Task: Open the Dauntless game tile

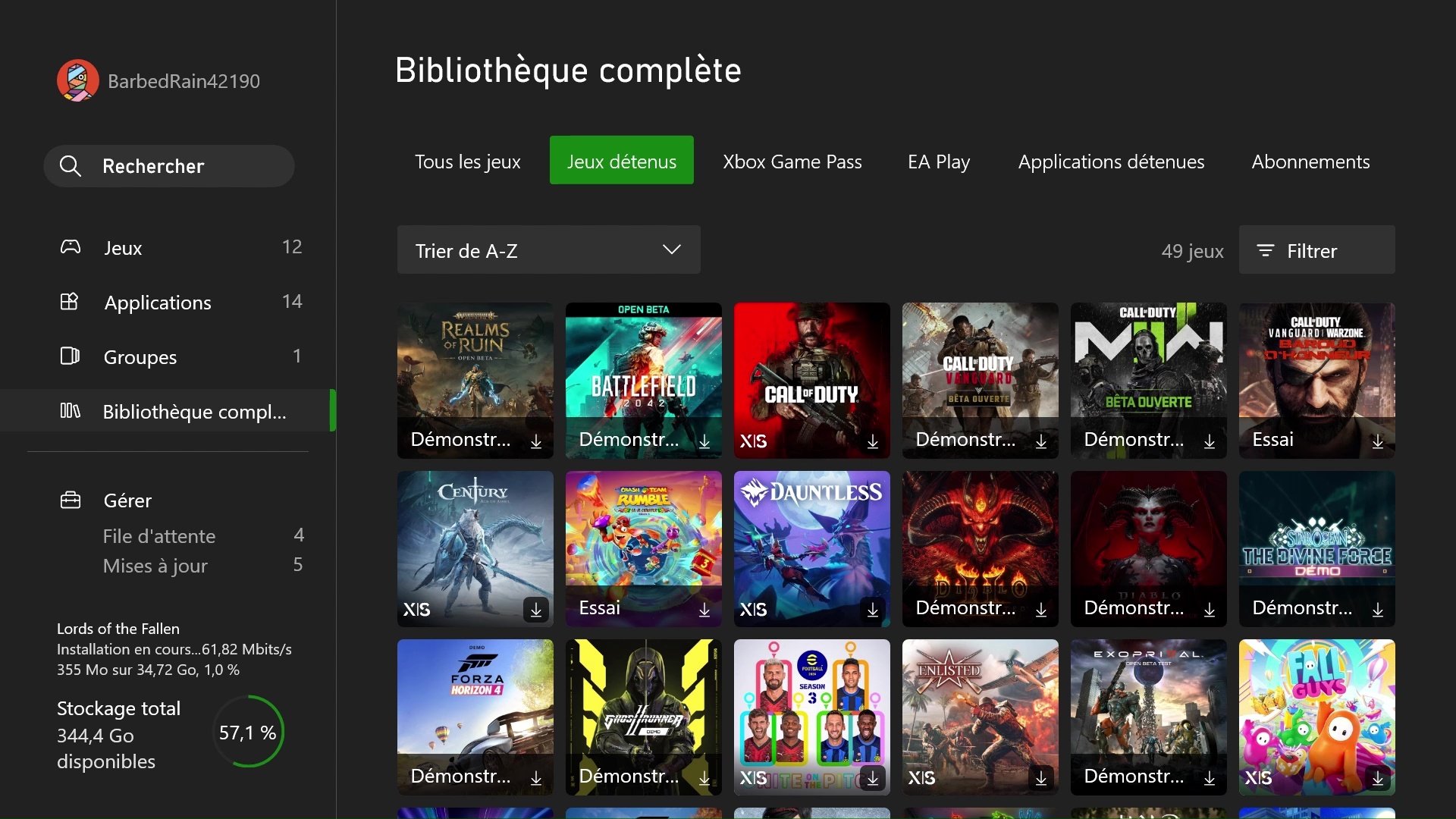Action: pyautogui.click(x=812, y=549)
